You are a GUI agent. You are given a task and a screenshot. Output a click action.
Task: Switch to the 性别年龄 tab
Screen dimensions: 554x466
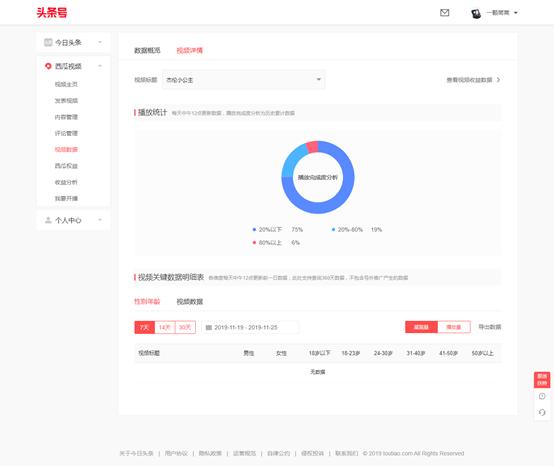point(147,301)
